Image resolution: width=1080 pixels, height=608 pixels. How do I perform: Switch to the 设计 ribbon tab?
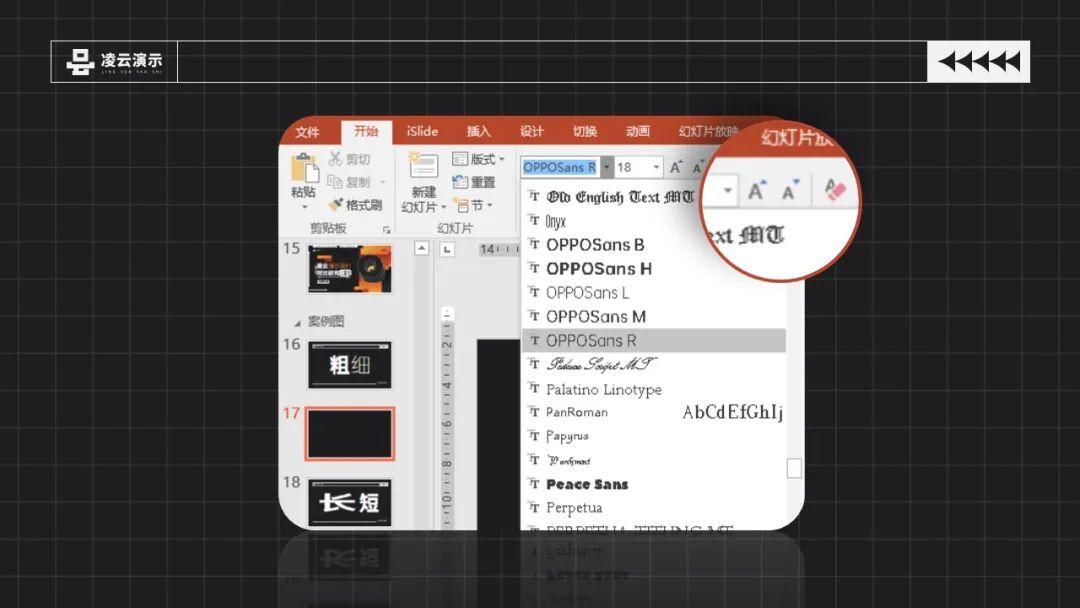pyautogui.click(x=532, y=131)
